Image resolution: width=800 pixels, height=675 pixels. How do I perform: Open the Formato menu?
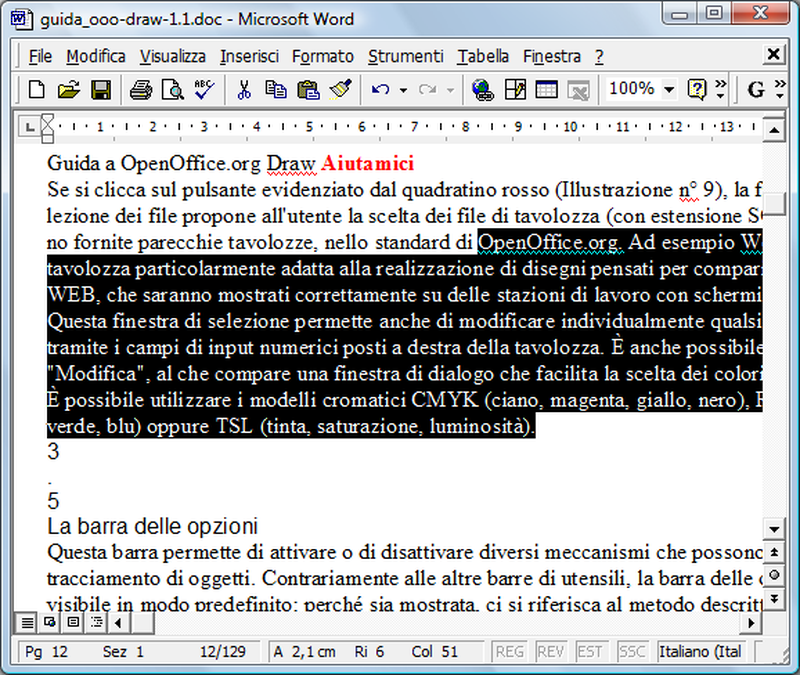323,56
